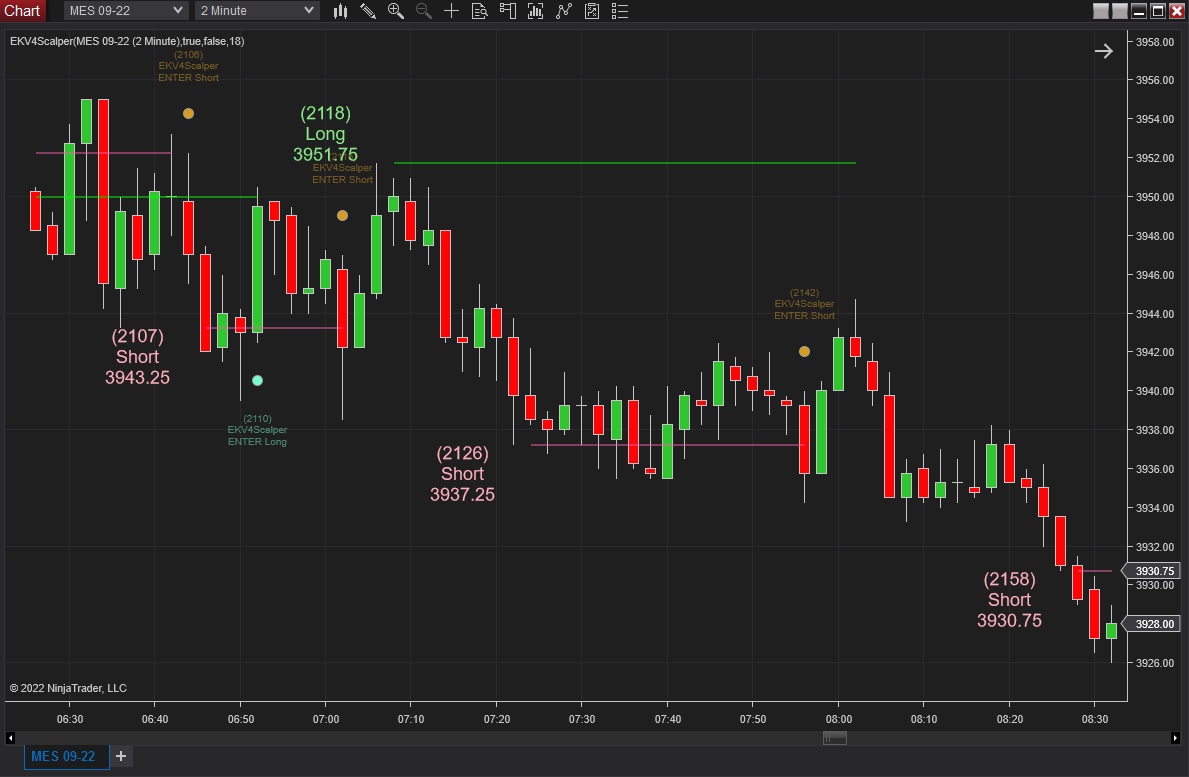Click the (2107) Short 3943.25 label
Viewport: 1189px width, 777px height.
tap(137, 356)
